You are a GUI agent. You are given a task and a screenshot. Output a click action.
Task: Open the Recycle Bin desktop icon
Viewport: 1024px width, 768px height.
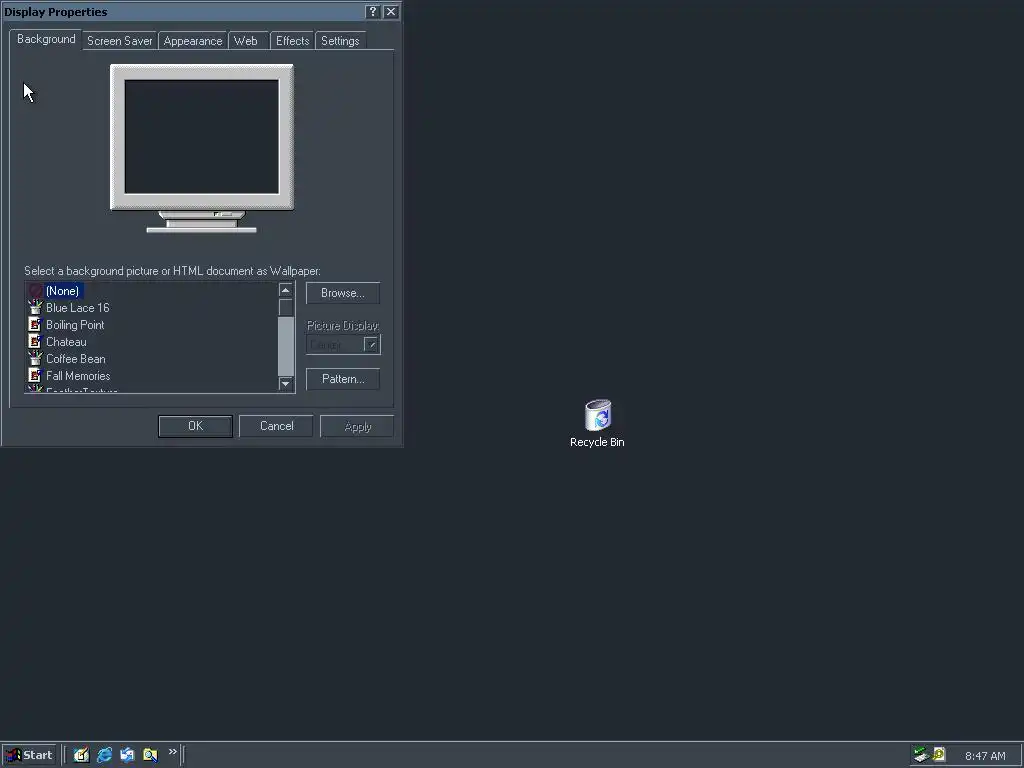597,423
